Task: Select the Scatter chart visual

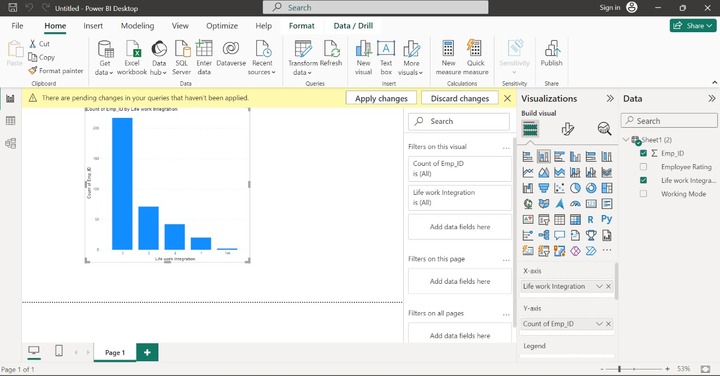Action: (x=559, y=188)
